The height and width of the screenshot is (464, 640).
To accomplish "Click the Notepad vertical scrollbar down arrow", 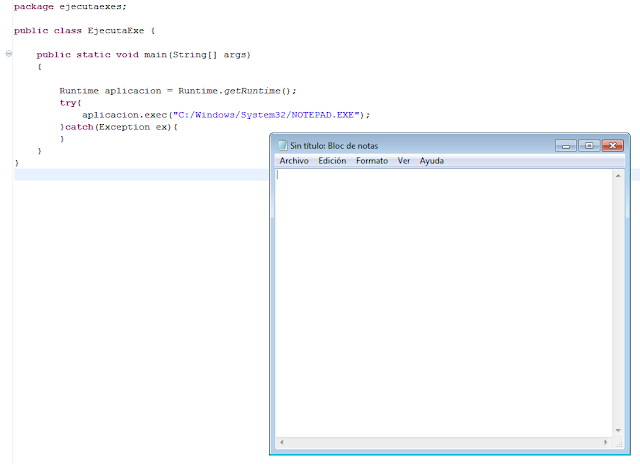I will (x=618, y=431).
